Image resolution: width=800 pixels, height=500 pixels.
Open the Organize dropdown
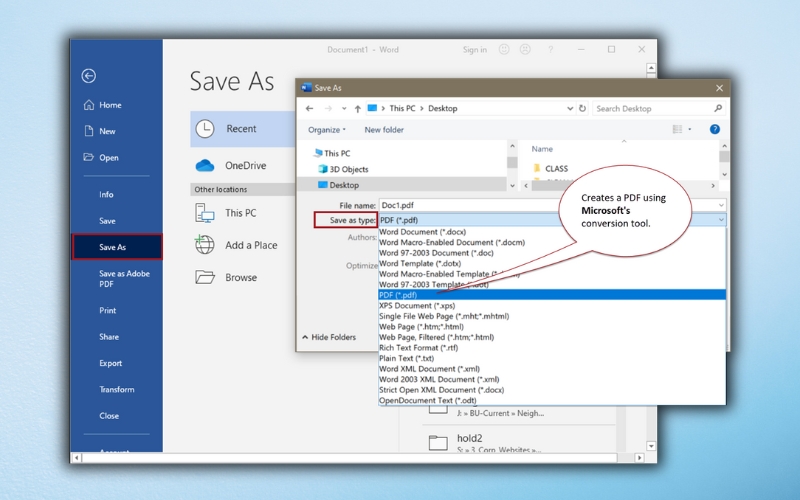tap(327, 130)
